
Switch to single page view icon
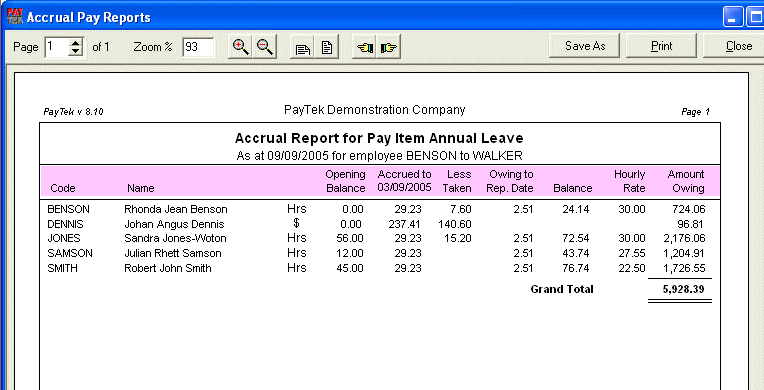click(x=327, y=47)
